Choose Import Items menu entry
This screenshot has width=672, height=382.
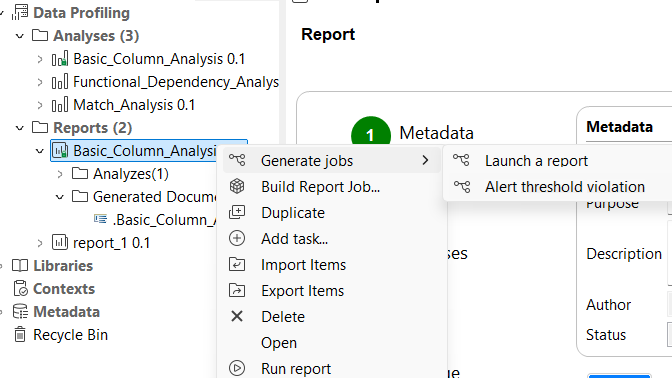coord(332,265)
